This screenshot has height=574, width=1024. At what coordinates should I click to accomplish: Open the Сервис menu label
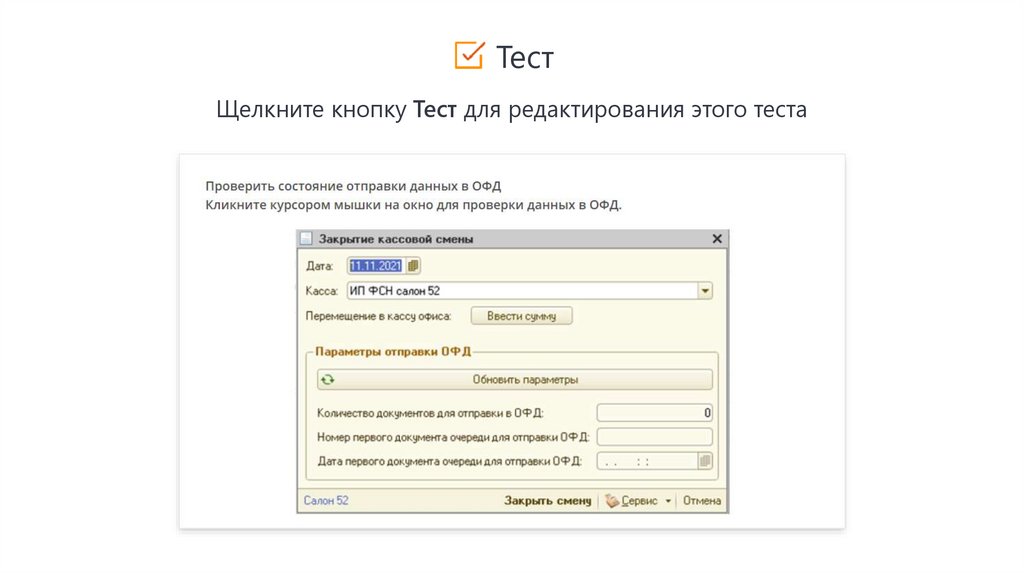[639, 501]
